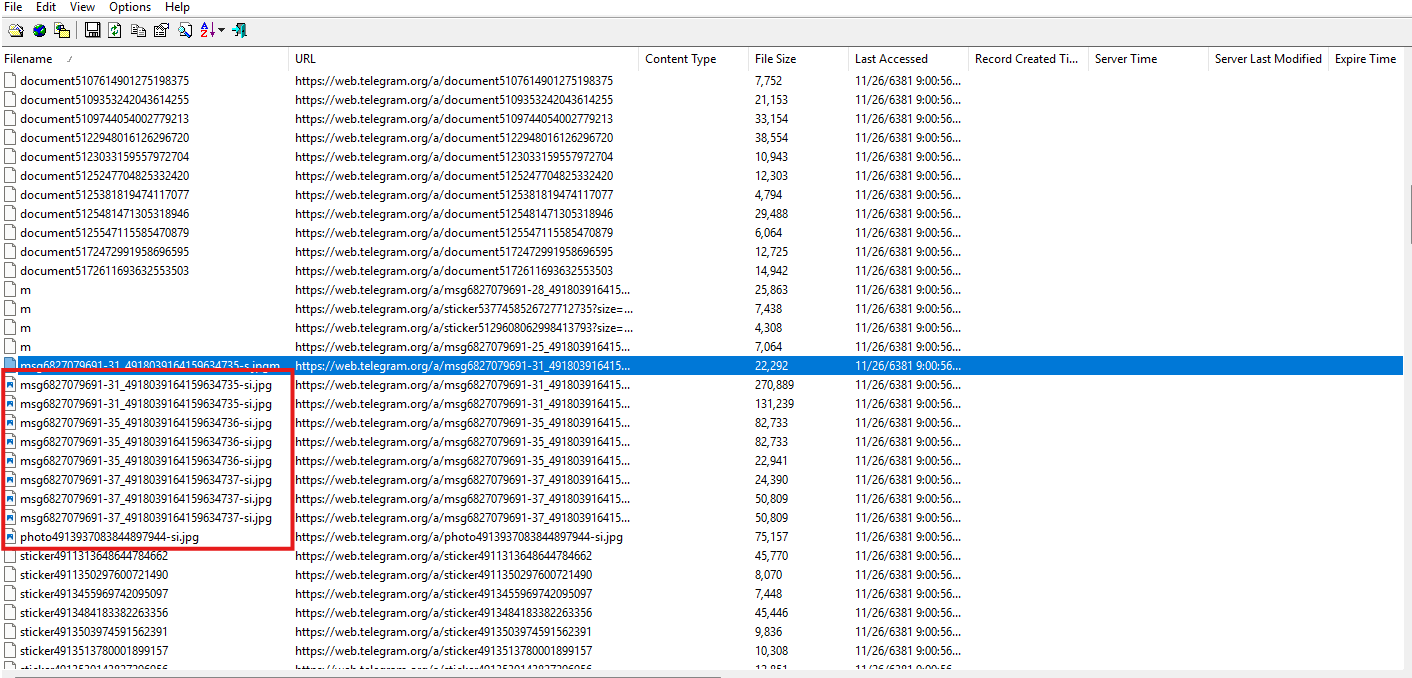Viewport: 1412px width, 678px height.
Task: Sort by the Filename column header
Action: coord(28,59)
